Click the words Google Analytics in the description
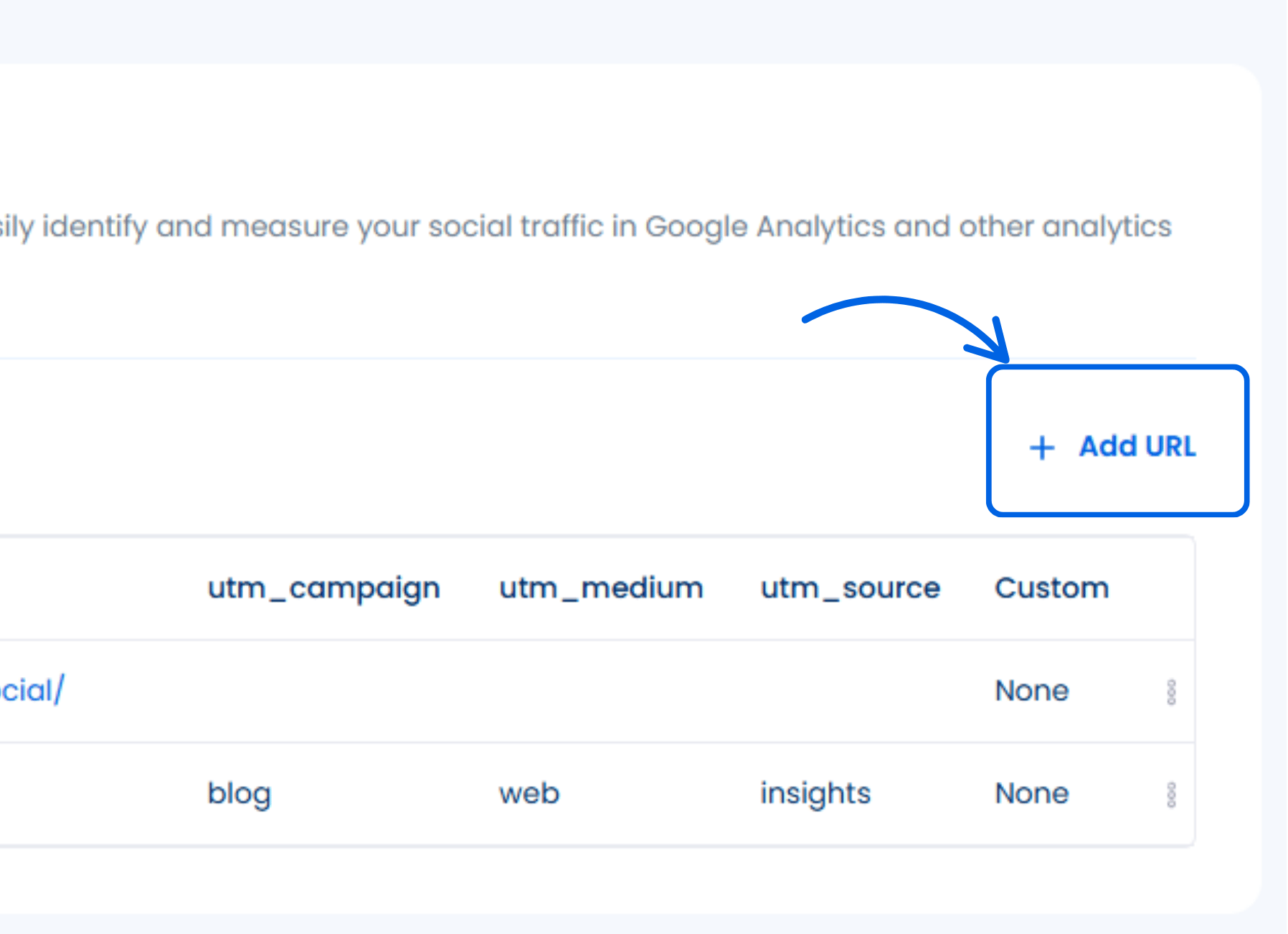This screenshot has height=934, width=1288. (x=765, y=227)
